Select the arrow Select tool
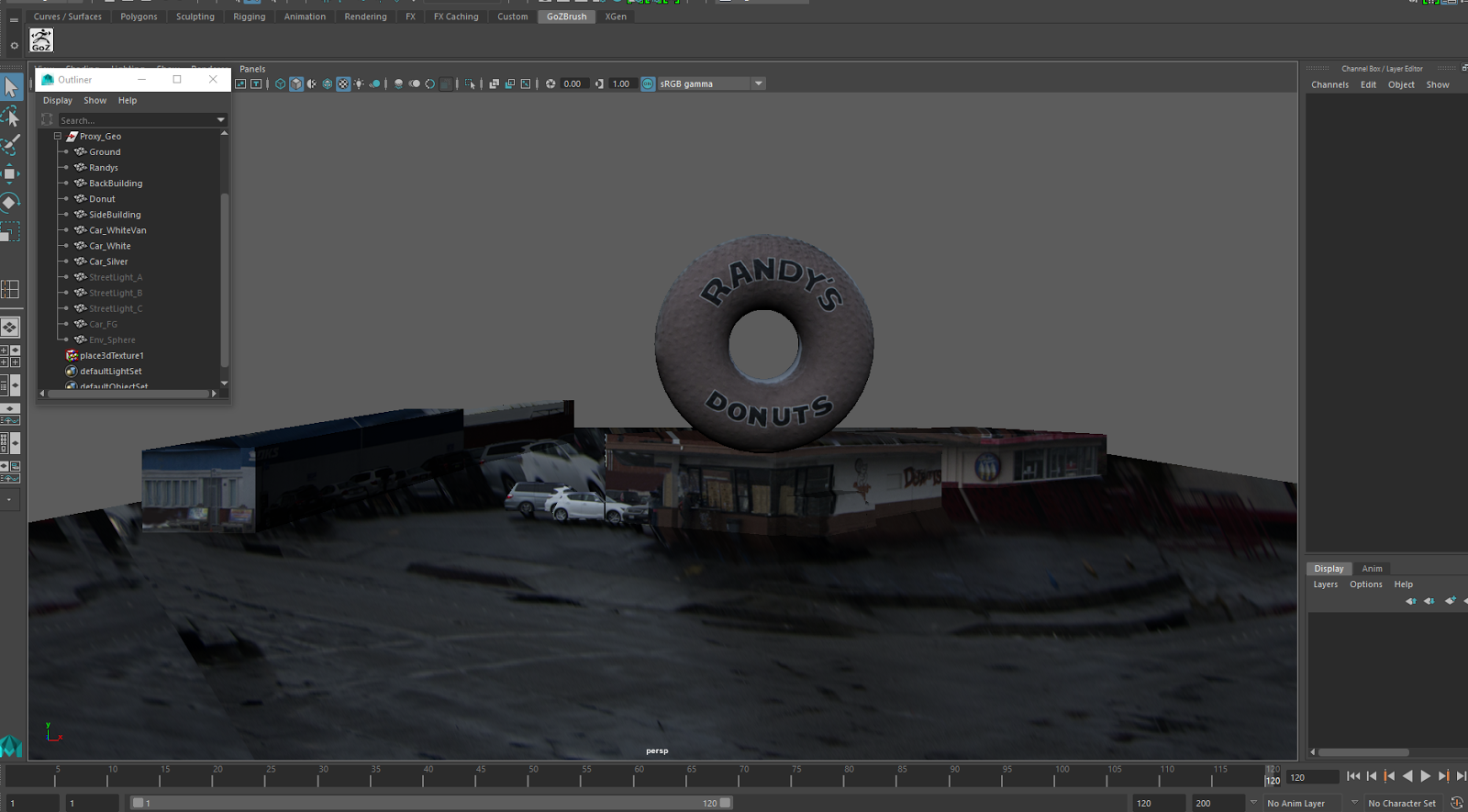 coord(10,87)
